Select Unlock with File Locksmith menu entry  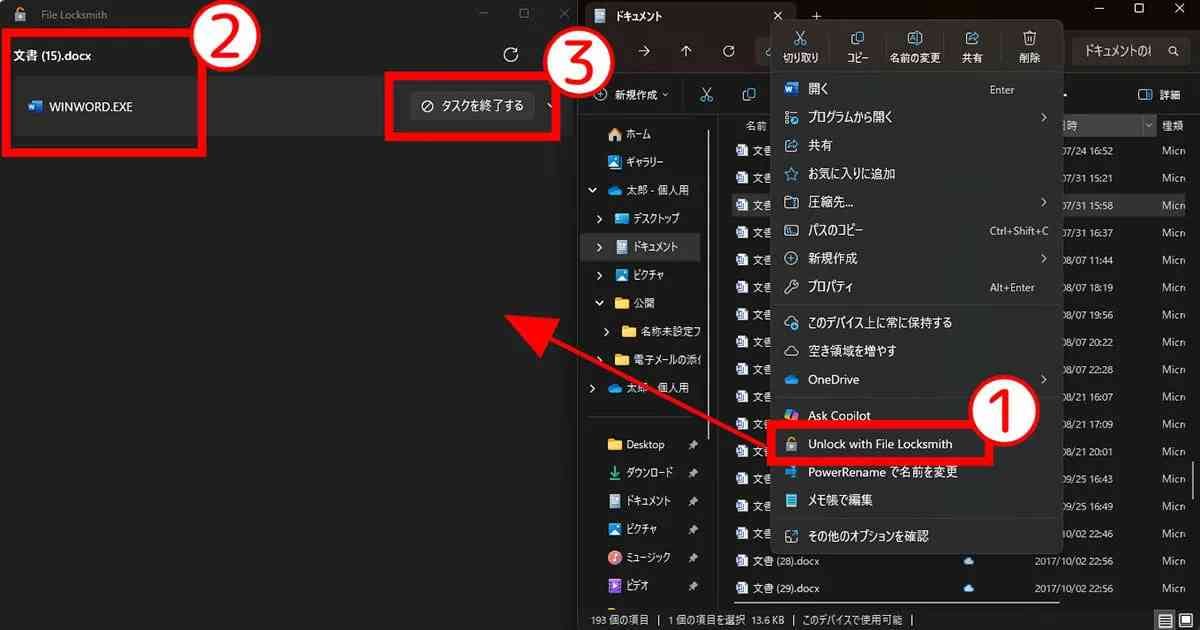click(x=880, y=444)
